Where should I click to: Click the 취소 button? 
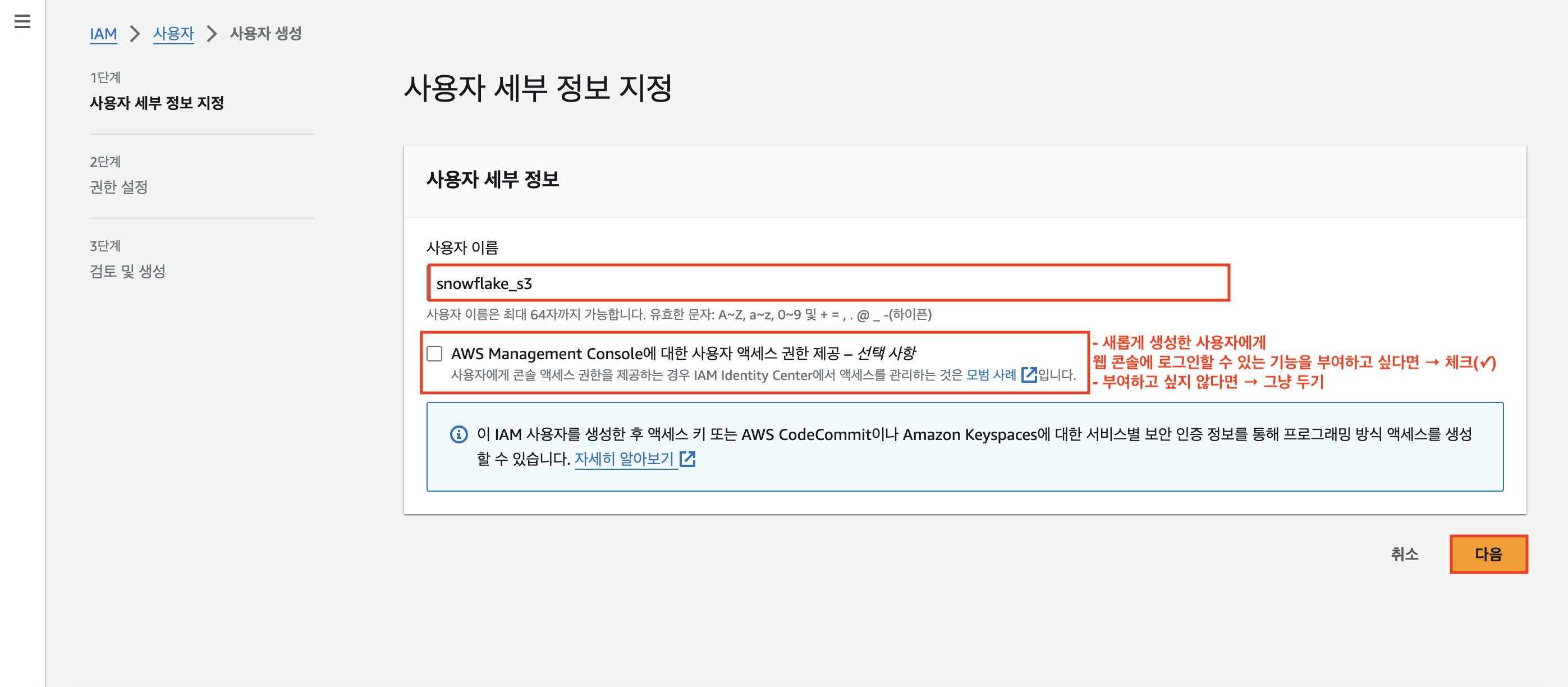pyautogui.click(x=1404, y=553)
